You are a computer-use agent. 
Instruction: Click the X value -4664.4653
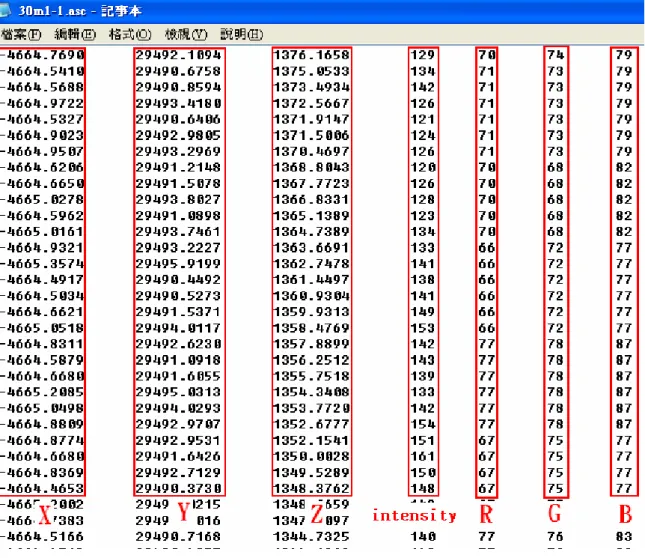point(42,489)
